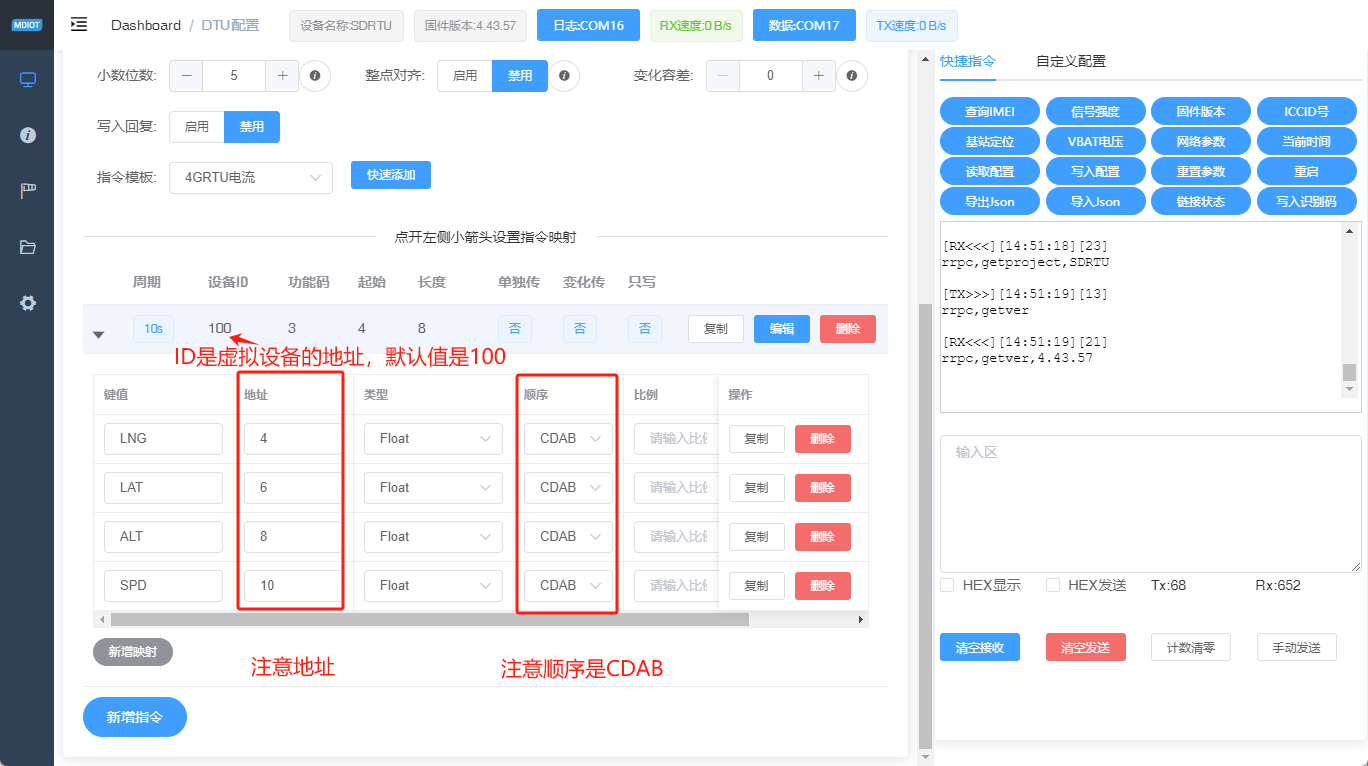Click the 输入区 text area
1368x766 pixels.
coord(1151,504)
